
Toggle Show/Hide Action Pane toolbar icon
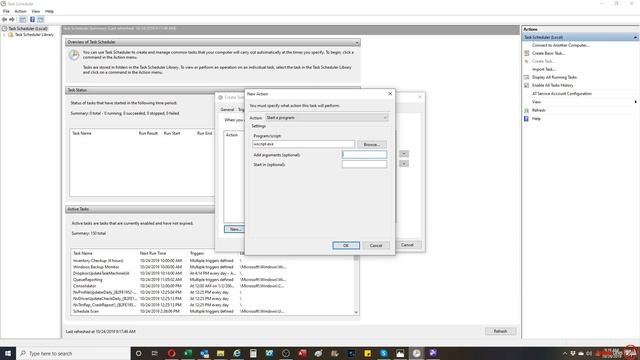(x=41, y=20)
